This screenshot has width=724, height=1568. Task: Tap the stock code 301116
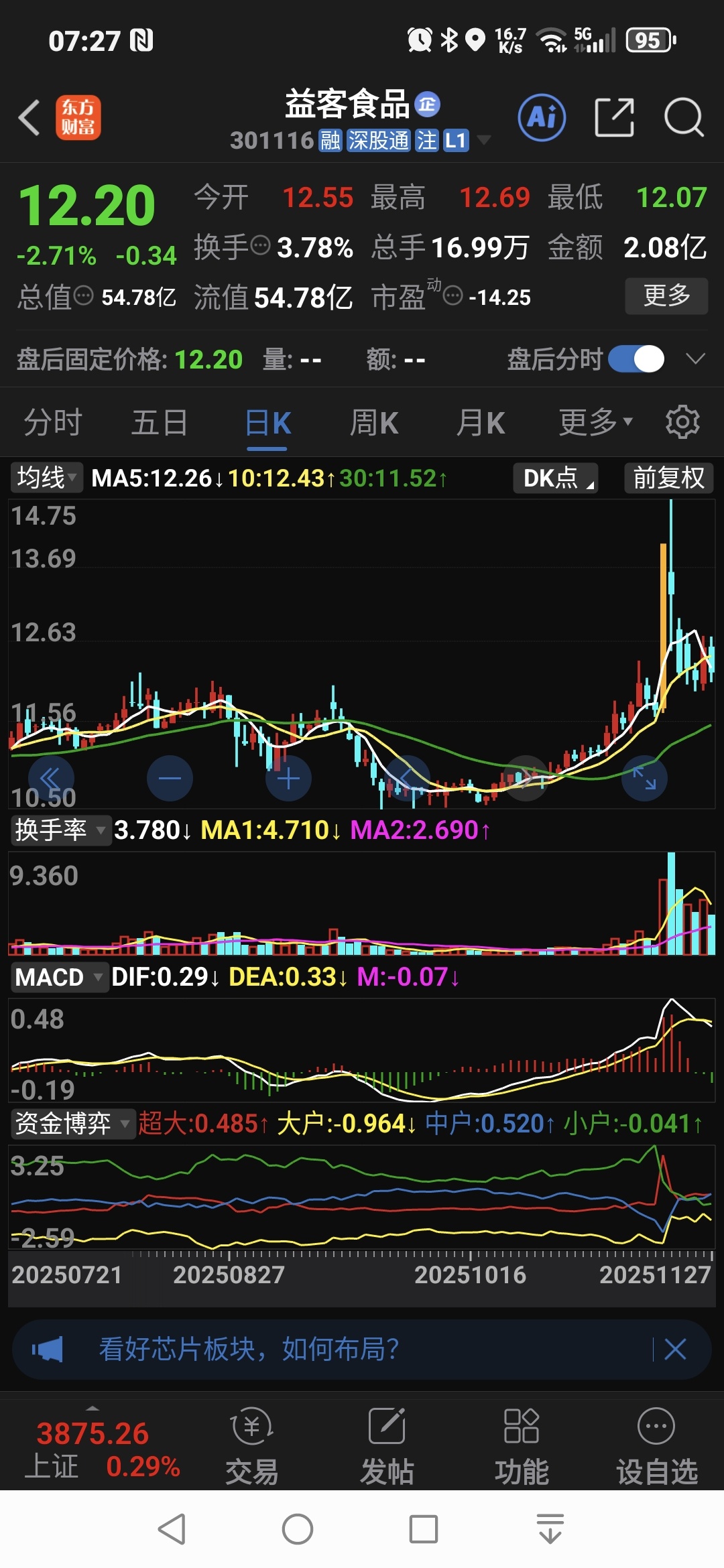(x=272, y=141)
